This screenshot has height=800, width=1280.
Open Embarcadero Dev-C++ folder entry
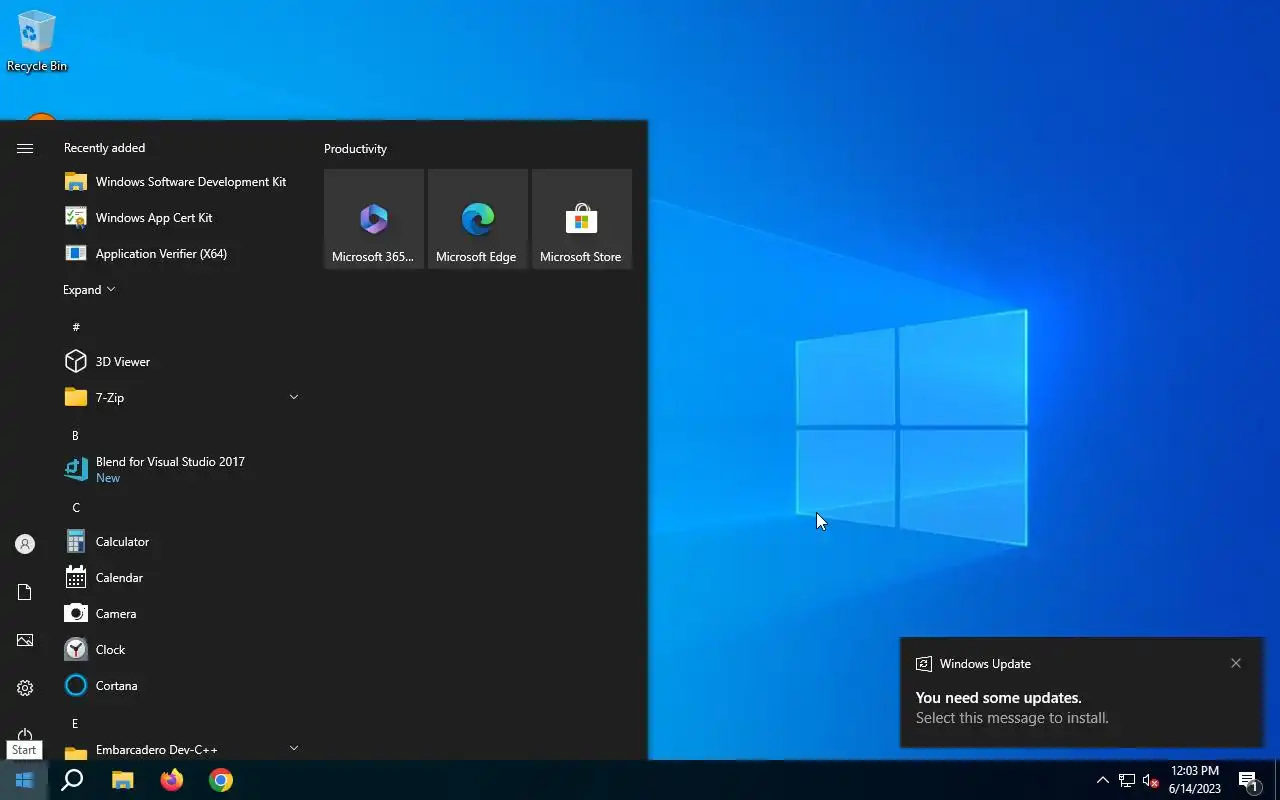click(x=181, y=750)
